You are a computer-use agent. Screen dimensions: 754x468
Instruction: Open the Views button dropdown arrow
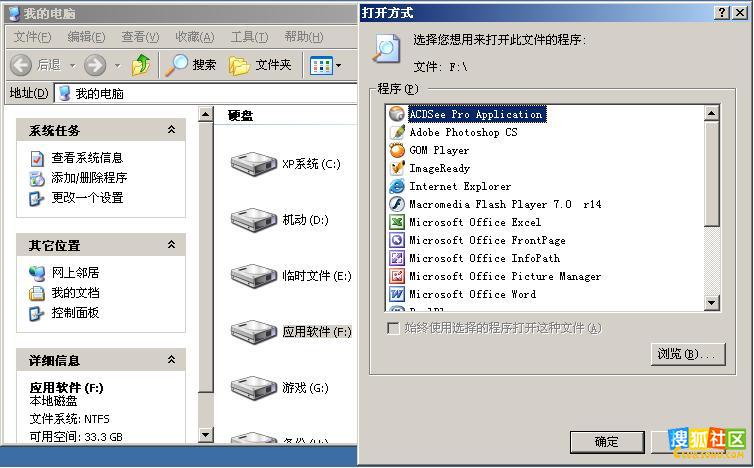click(338, 65)
